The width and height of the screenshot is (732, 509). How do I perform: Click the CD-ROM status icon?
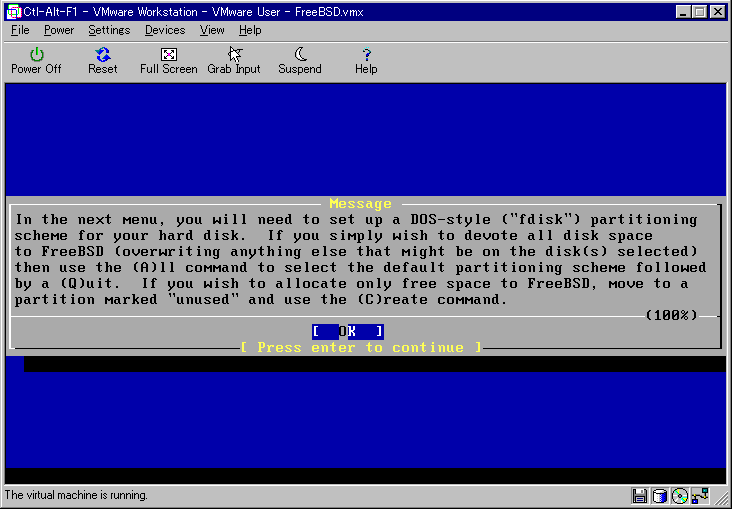(680, 496)
